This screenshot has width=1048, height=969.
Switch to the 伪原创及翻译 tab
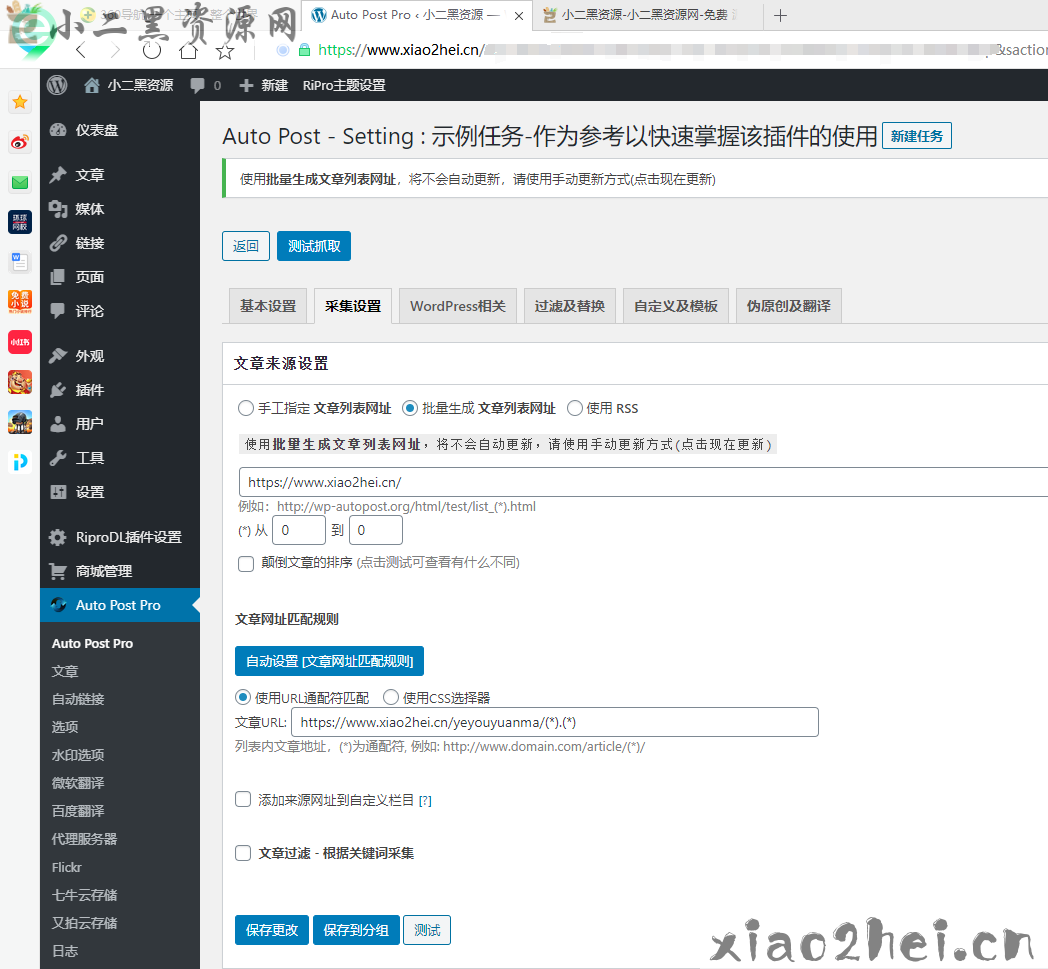(x=789, y=306)
